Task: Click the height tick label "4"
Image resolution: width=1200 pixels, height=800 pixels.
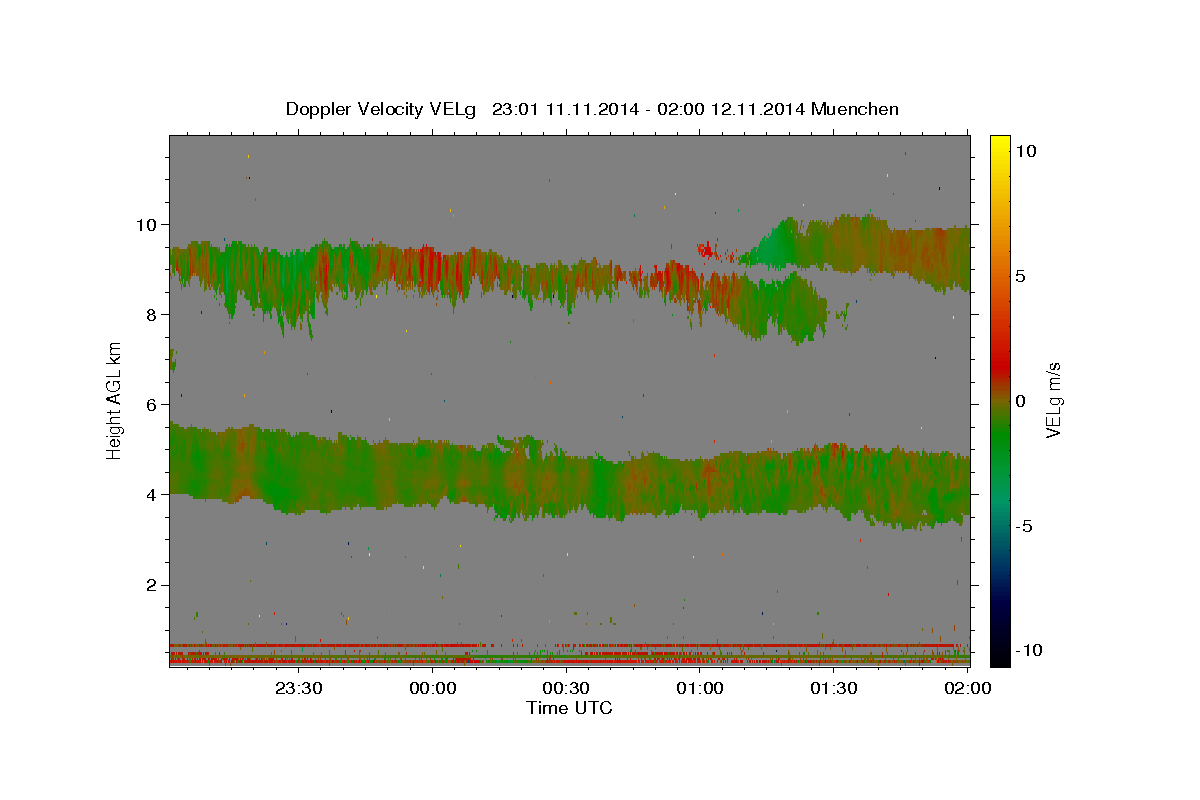Action: click(153, 494)
